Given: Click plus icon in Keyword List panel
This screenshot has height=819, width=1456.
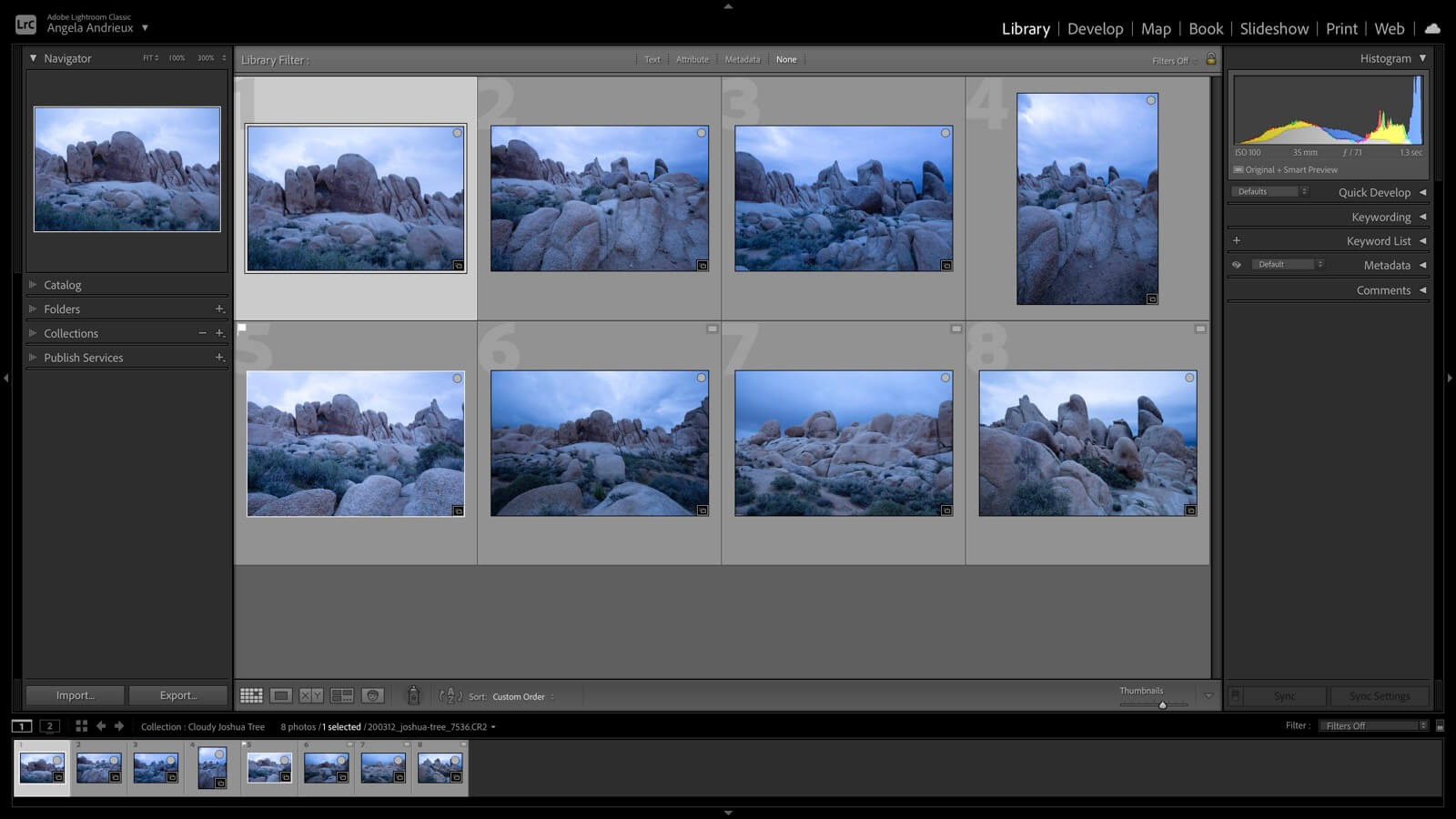Looking at the screenshot, I should coord(1237,241).
